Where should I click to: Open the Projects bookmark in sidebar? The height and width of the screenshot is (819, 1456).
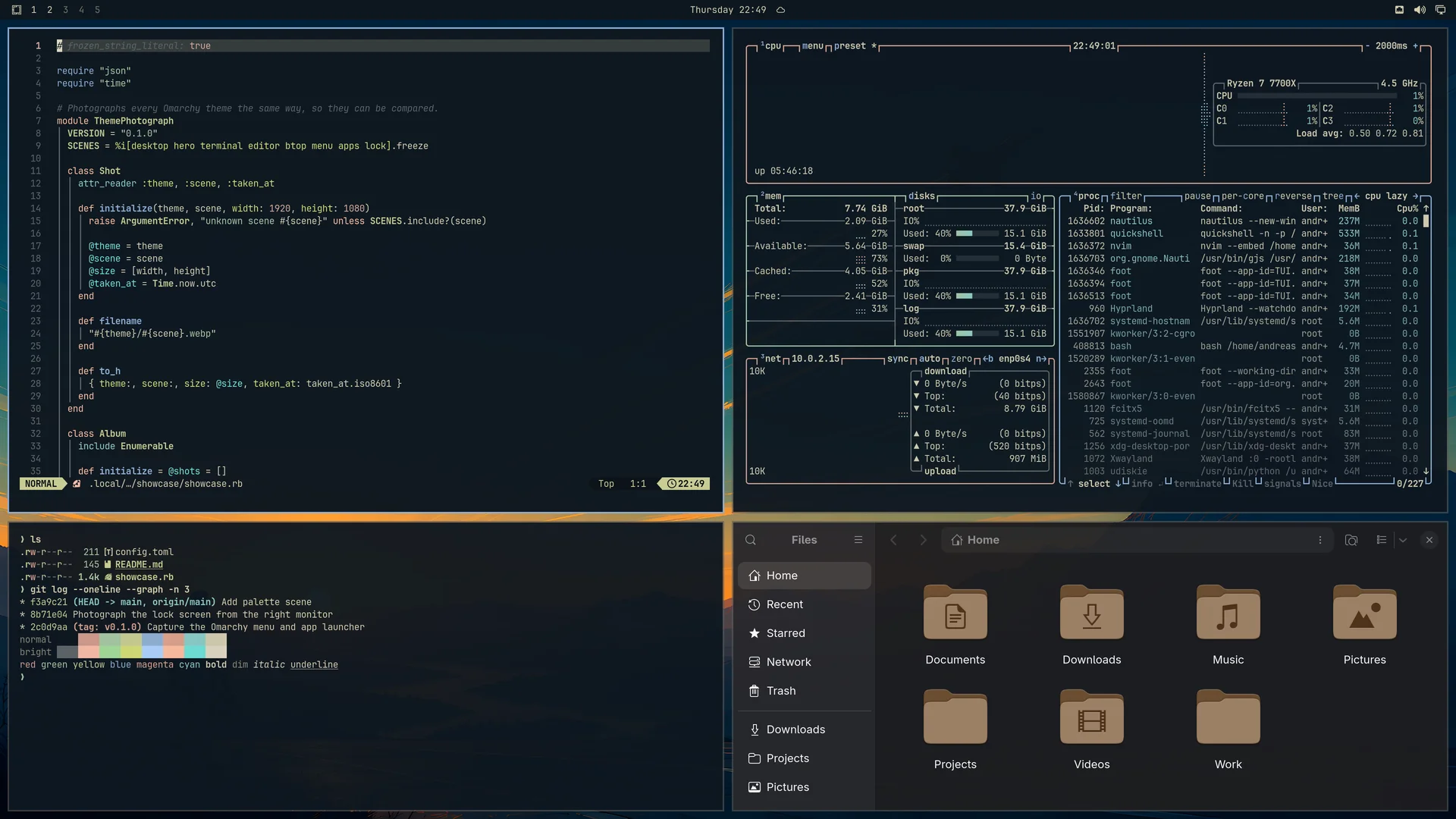coord(805,758)
